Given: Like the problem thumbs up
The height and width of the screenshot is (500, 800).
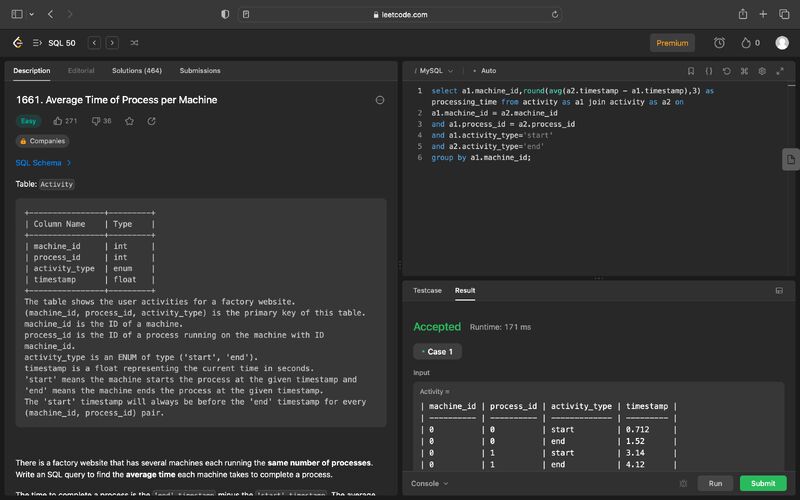Looking at the screenshot, I should [x=58, y=121].
